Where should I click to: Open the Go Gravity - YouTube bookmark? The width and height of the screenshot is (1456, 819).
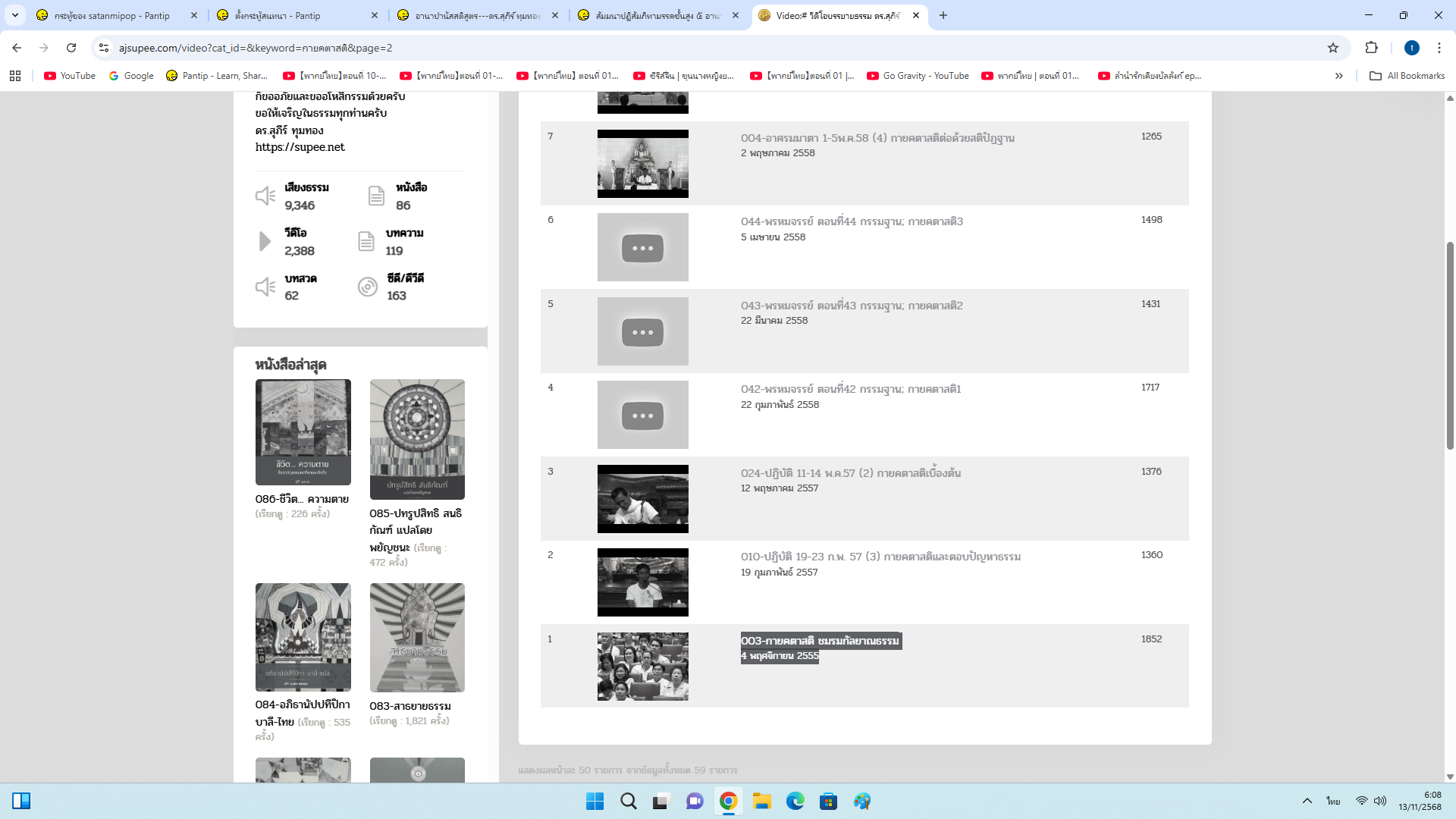click(x=918, y=76)
